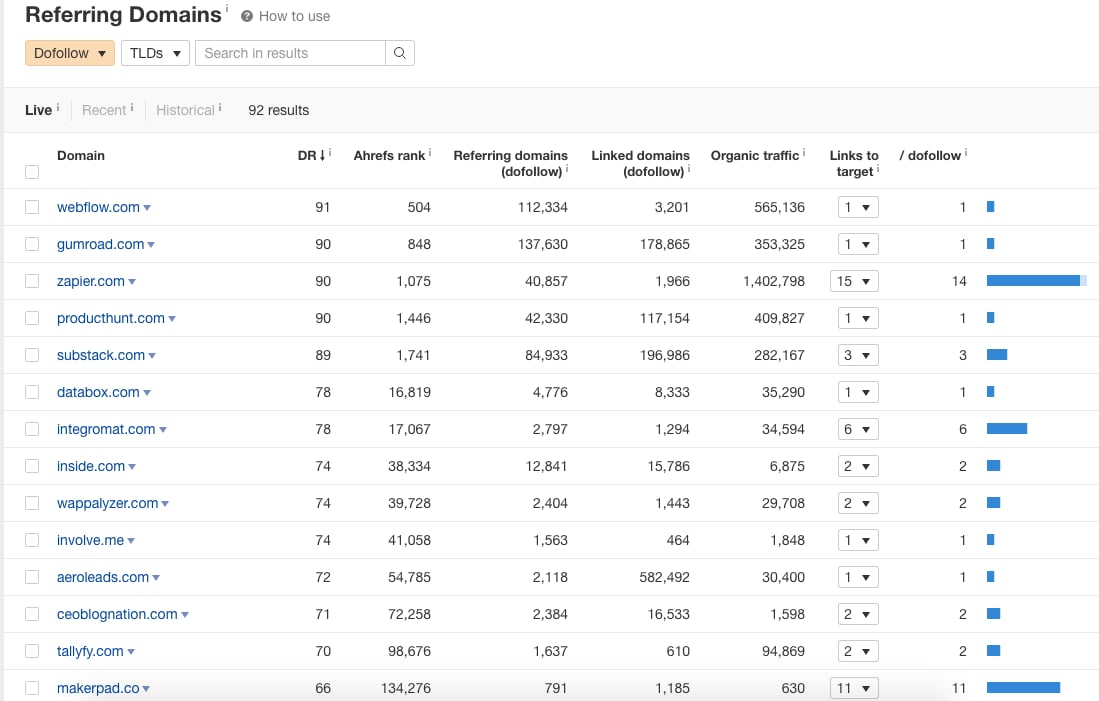Open links-to-target dropdown for integromat.com

(x=859, y=429)
